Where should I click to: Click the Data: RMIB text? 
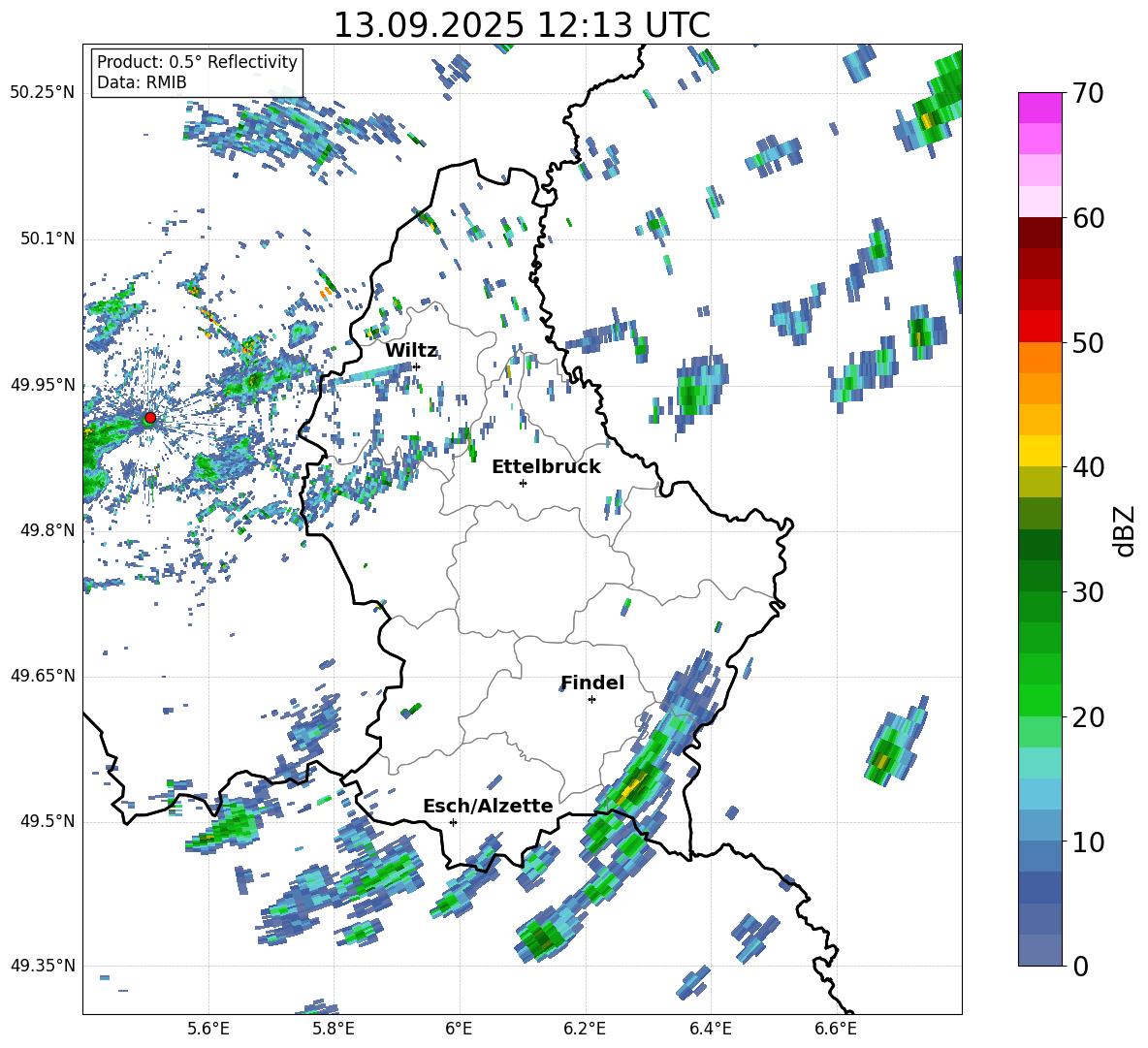tap(142, 82)
